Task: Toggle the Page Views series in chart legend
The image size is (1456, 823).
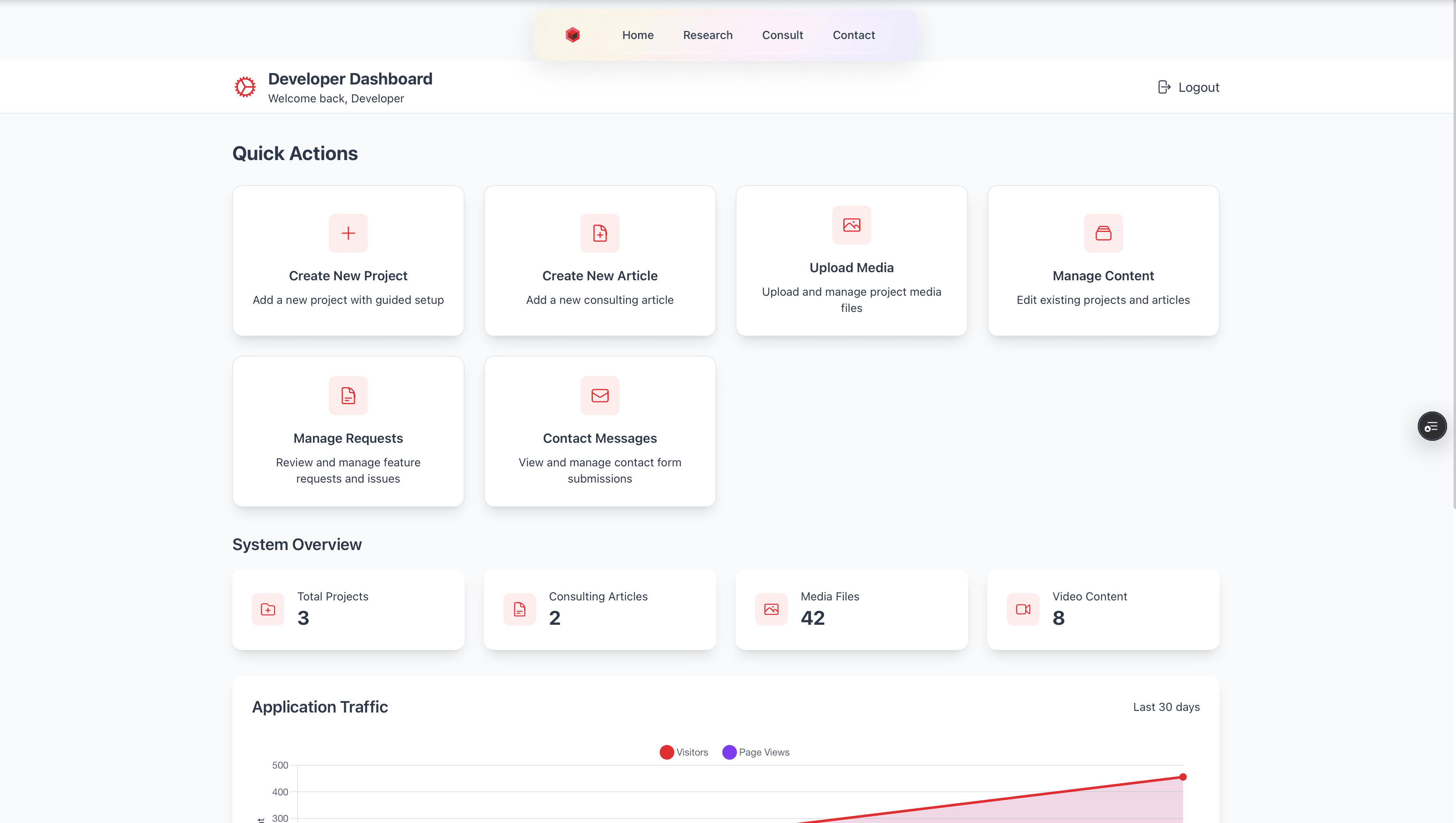Action: (756, 752)
